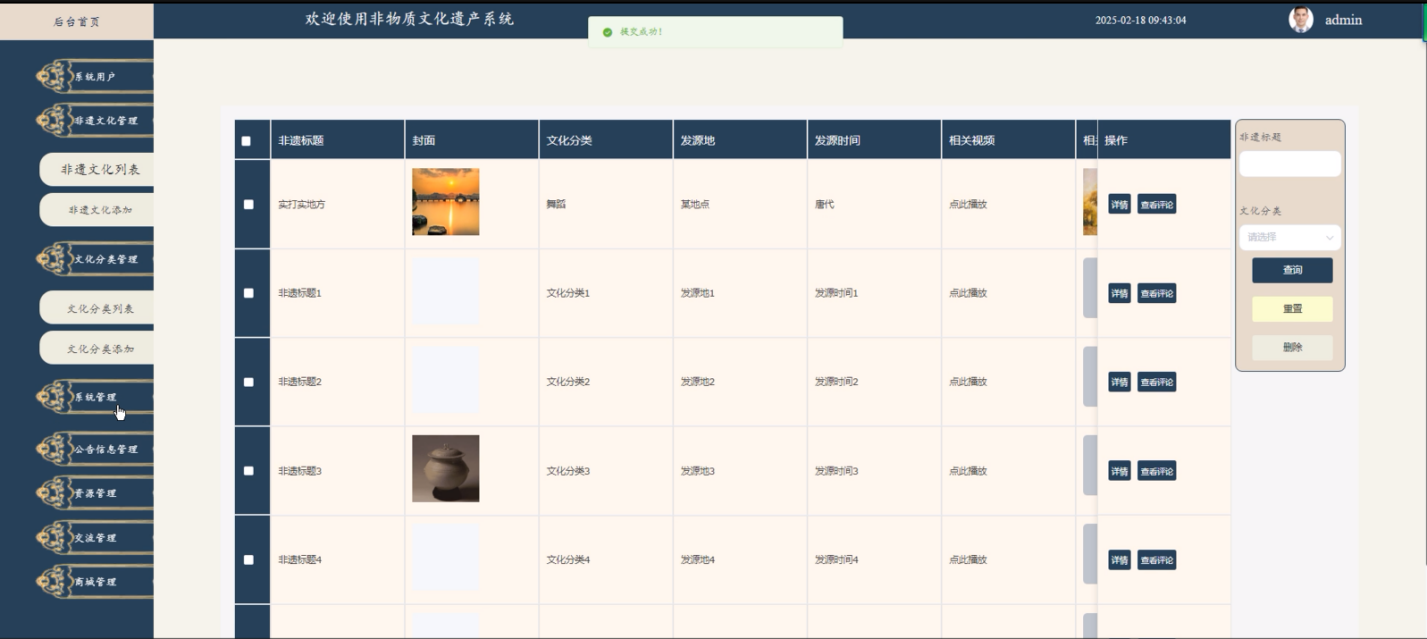Expand the 系统用户 sidebar menu
The height and width of the screenshot is (639, 1427).
pyautogui.click(x=94, y=76)
